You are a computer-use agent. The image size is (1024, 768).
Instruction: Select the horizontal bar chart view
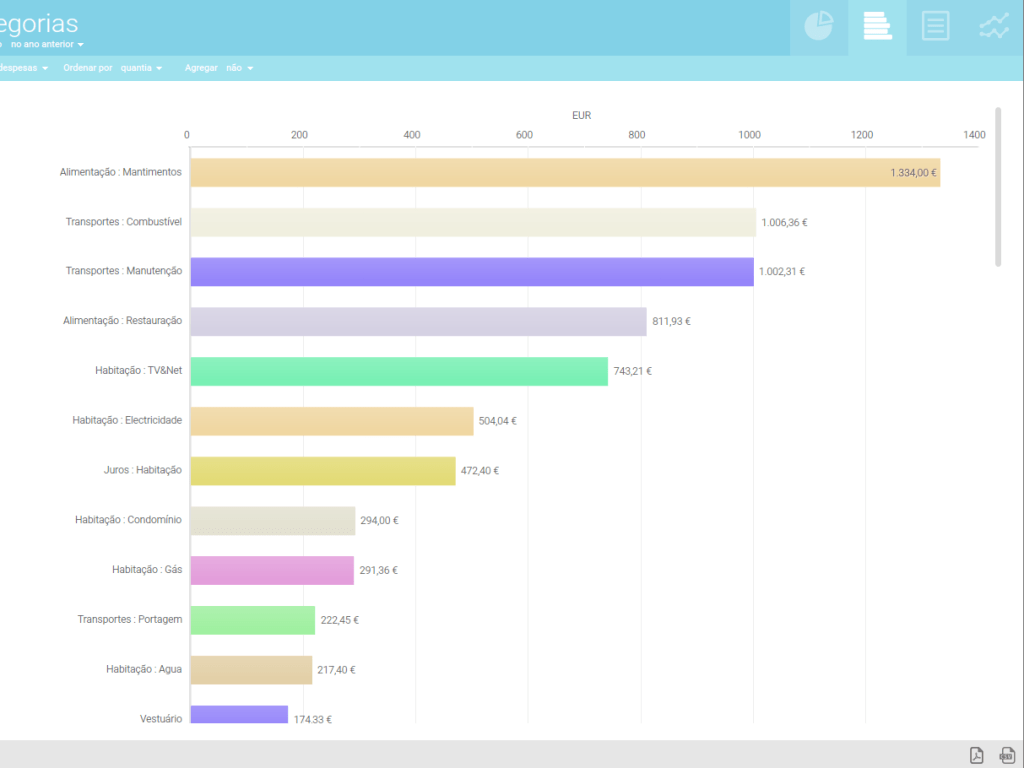point(877,27)
